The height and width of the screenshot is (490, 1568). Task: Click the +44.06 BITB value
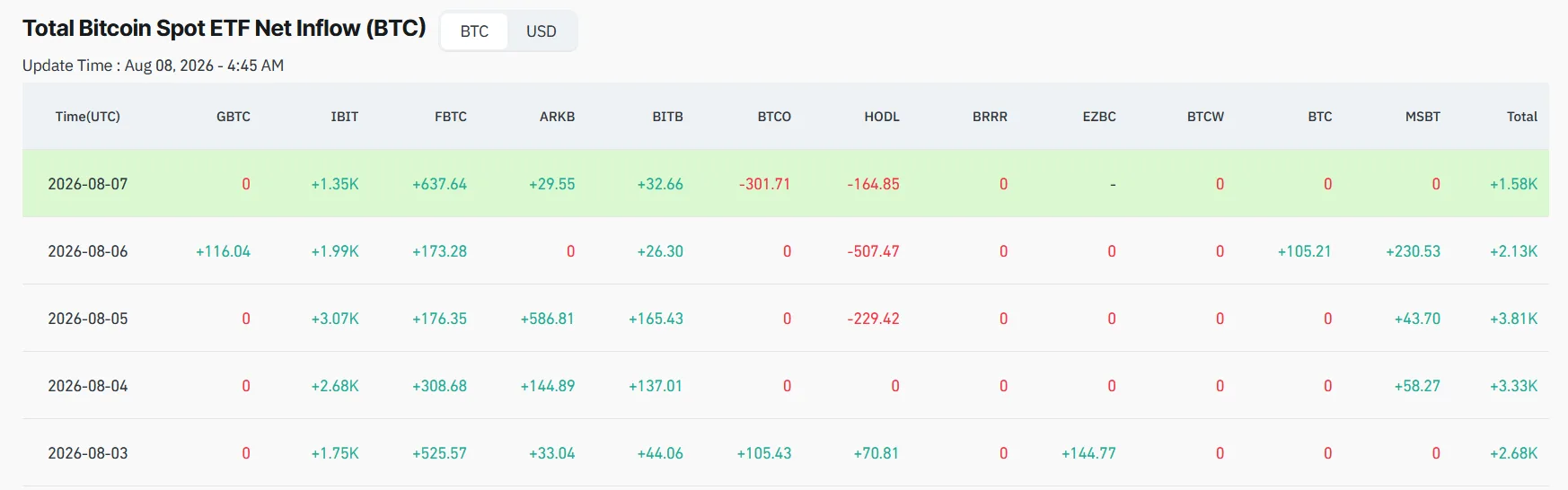click(x=660, y=453)
